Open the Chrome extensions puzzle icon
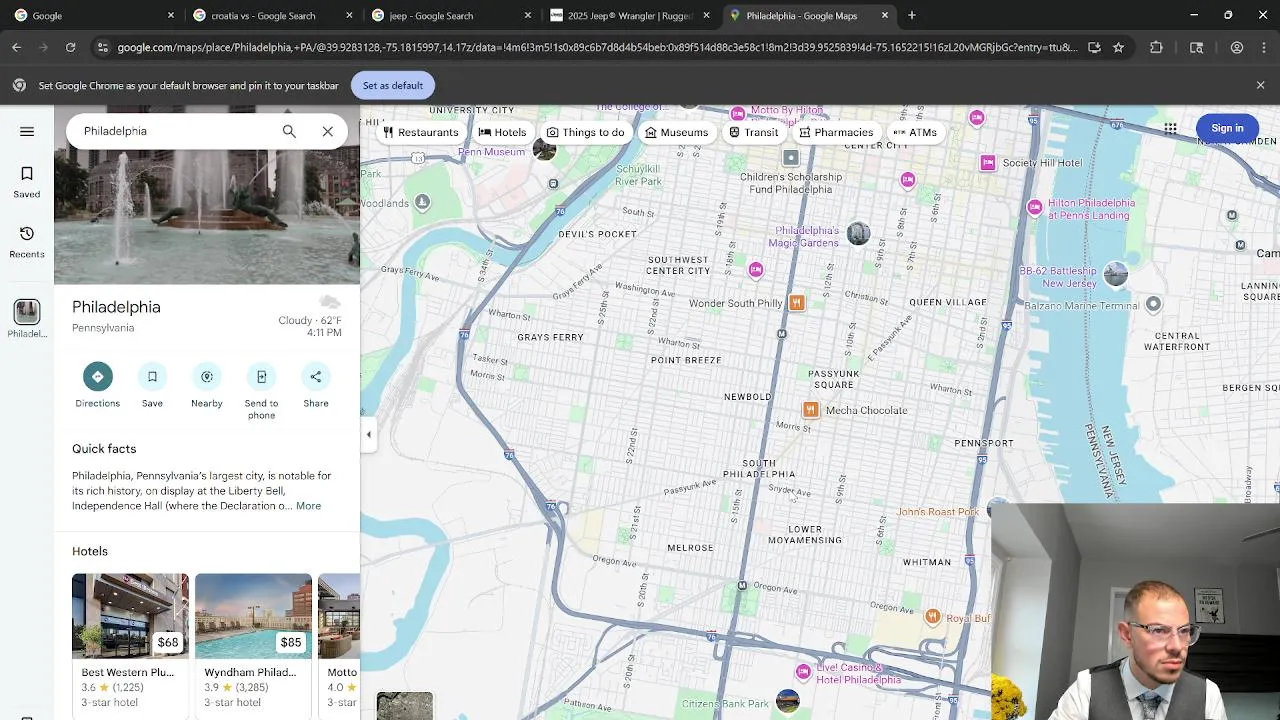 pos(1157,47)
